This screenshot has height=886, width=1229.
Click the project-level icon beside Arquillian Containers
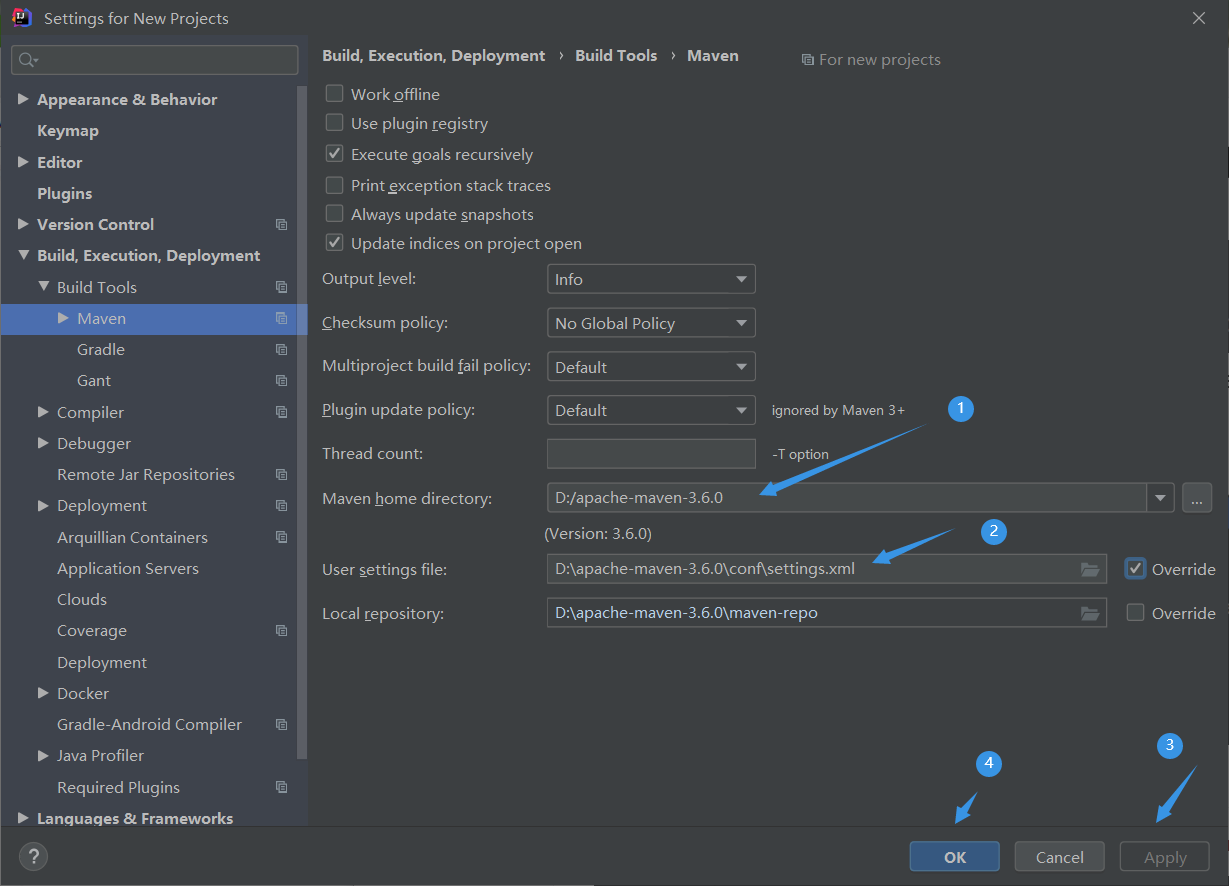pos(281,537)
